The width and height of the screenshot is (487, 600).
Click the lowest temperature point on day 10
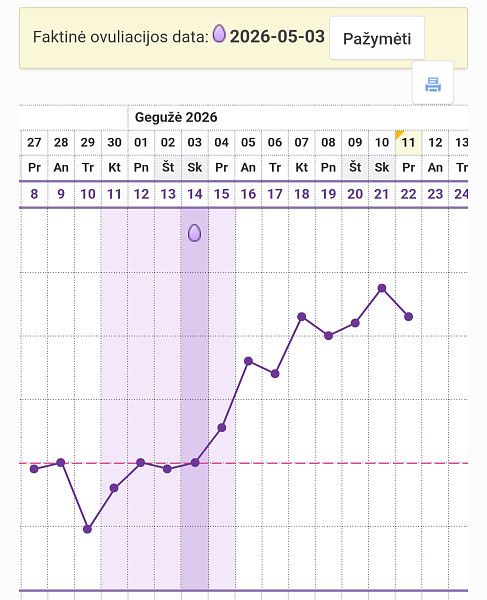tap(87, 529)
